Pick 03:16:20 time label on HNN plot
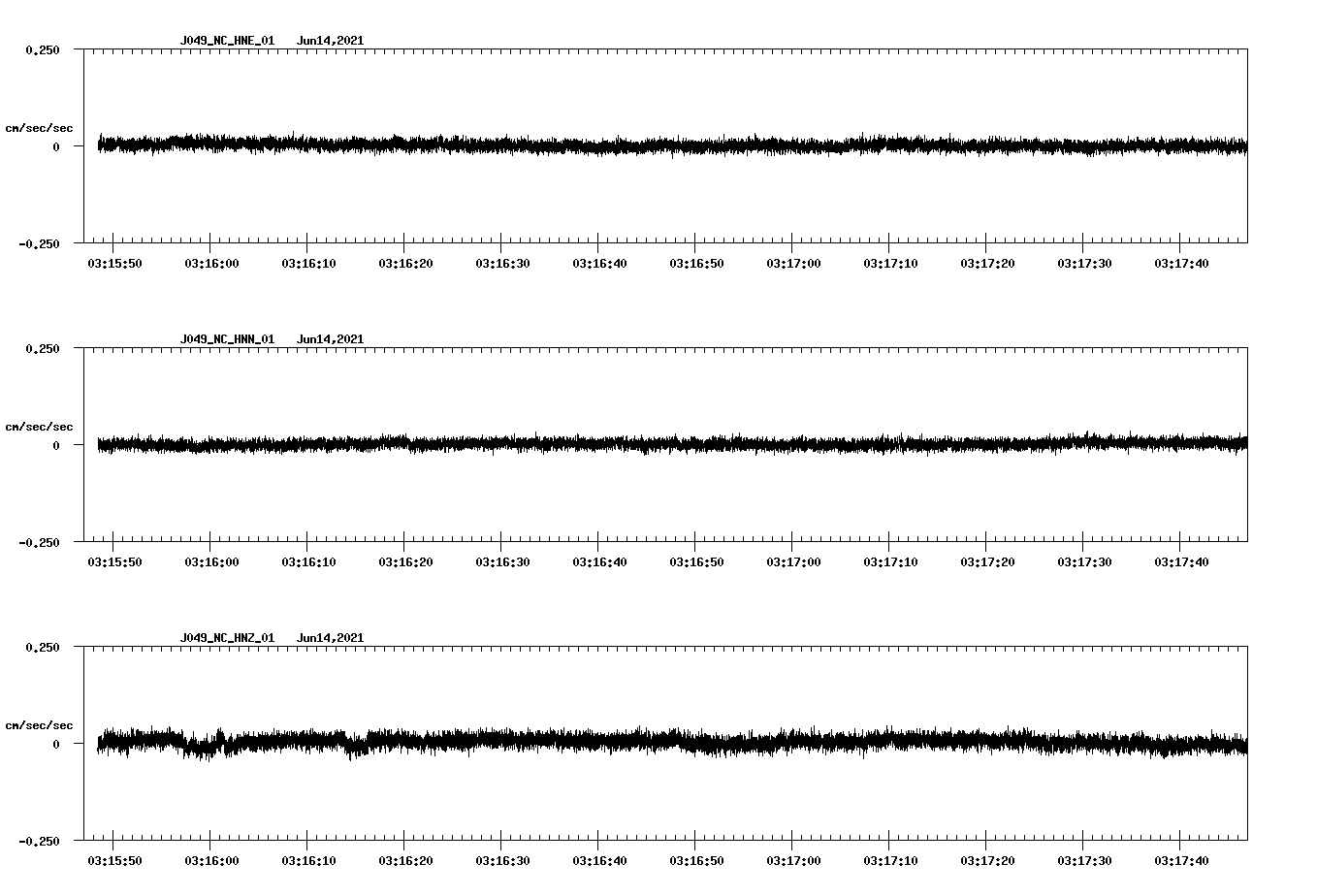1317x896 pixels. (405, 562)
